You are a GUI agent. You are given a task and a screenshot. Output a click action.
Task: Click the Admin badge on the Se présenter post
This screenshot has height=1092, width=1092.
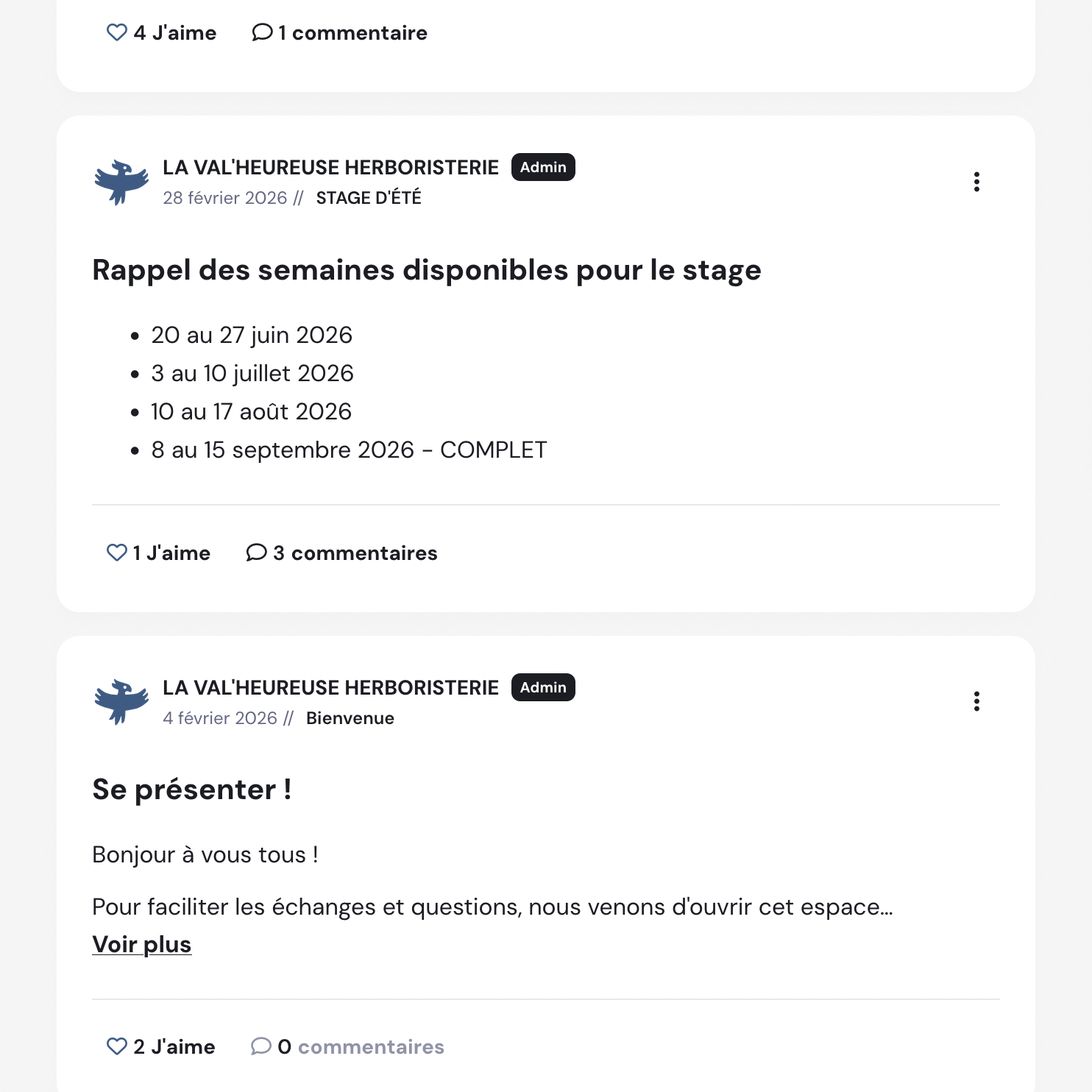click(542, 687)
